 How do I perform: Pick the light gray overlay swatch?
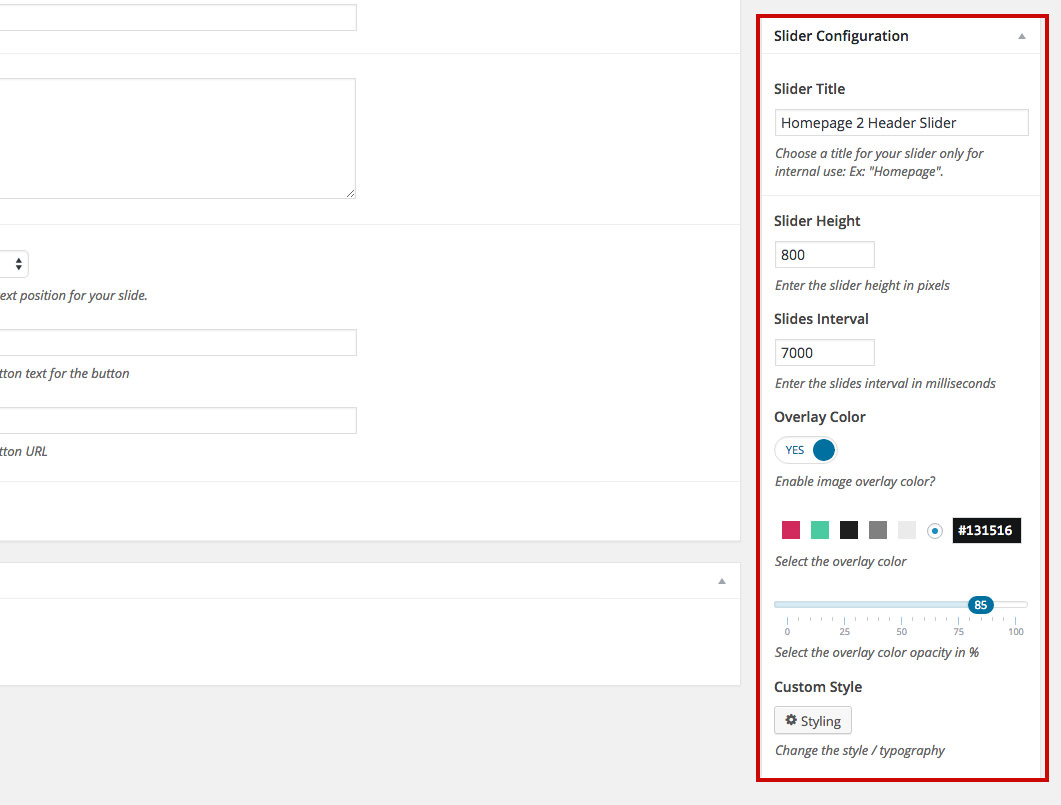[x=907, y=530]
